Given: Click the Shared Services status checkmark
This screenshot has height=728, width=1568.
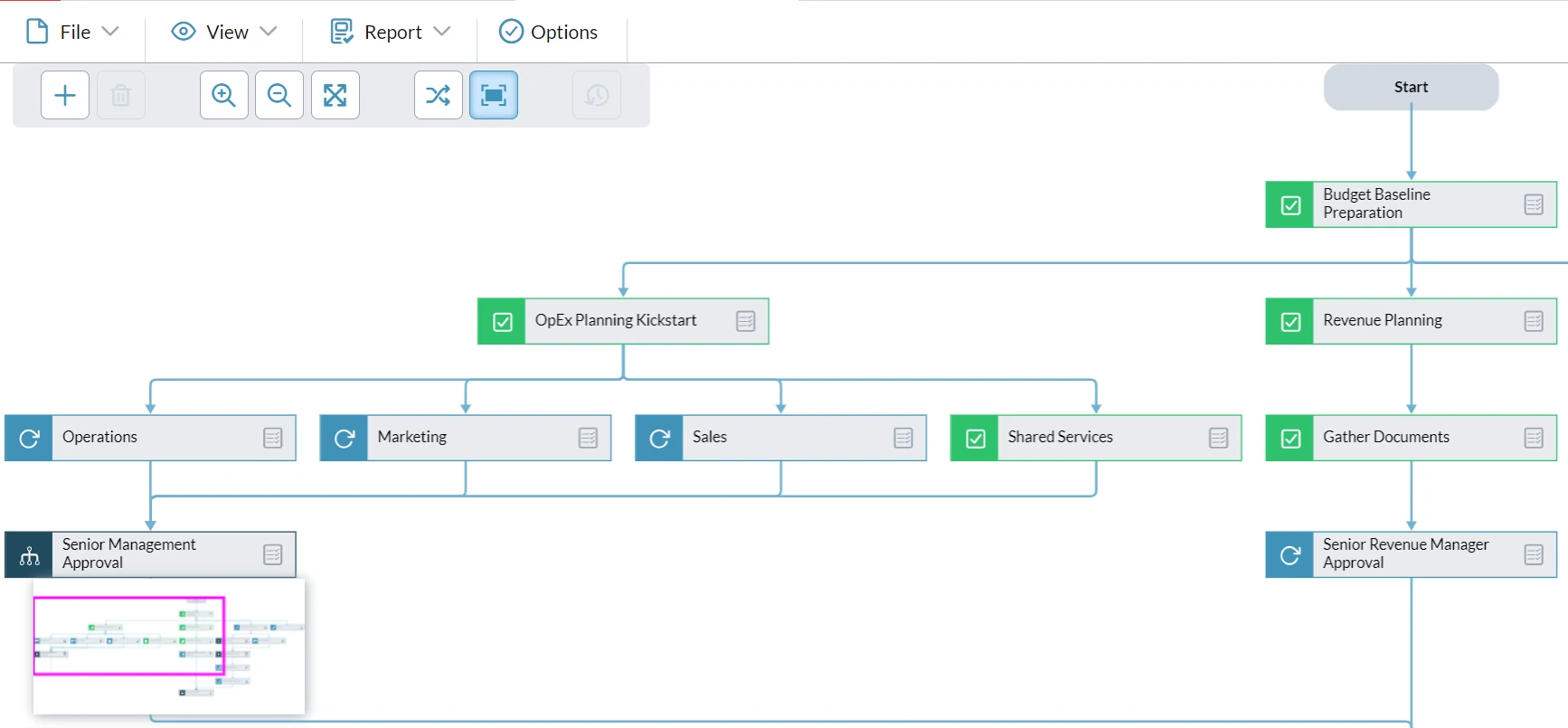Looking at the screenshot, I should tap(975, 439).
